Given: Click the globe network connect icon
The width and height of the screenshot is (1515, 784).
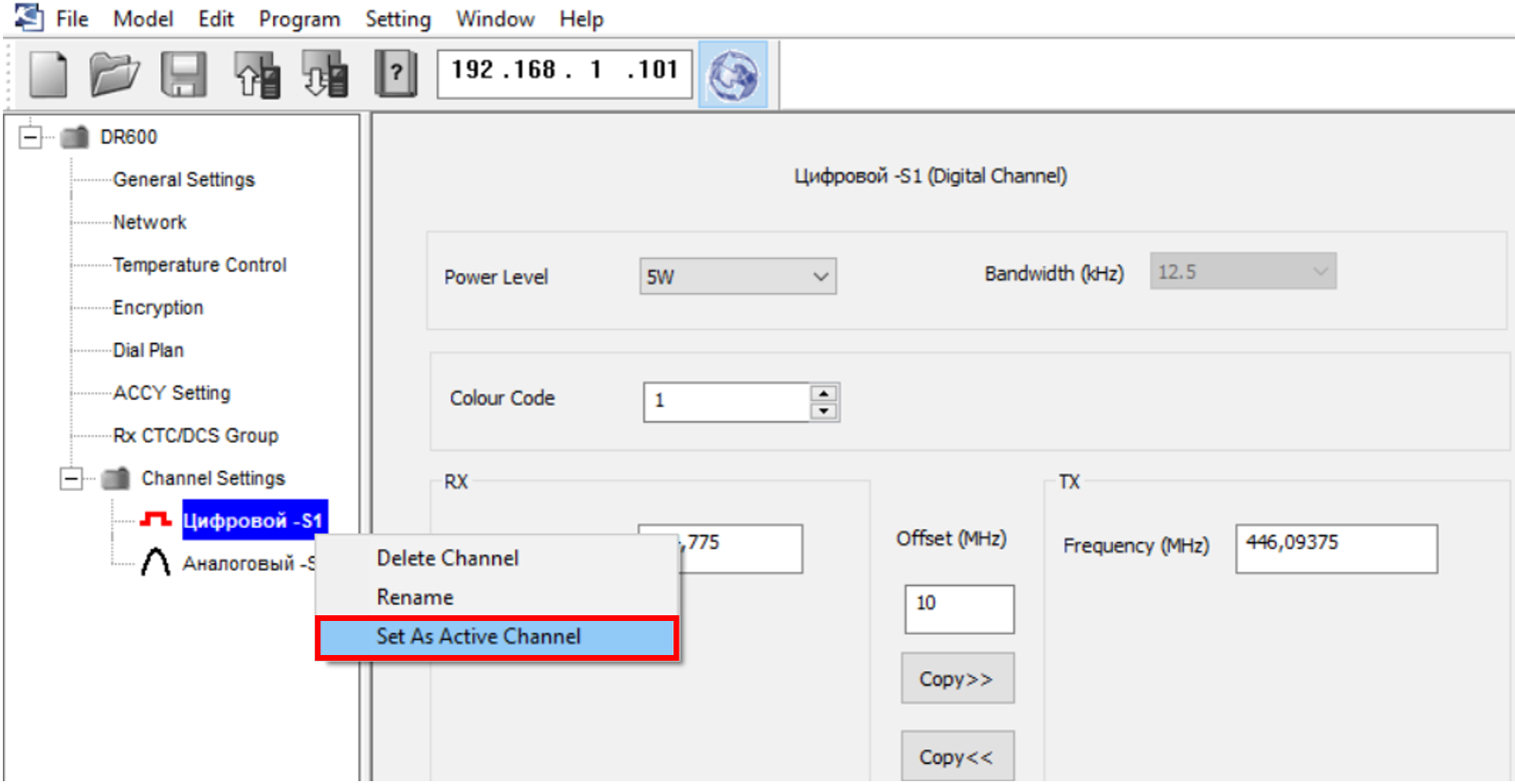Looking at the screenshot, I should 733,75.
